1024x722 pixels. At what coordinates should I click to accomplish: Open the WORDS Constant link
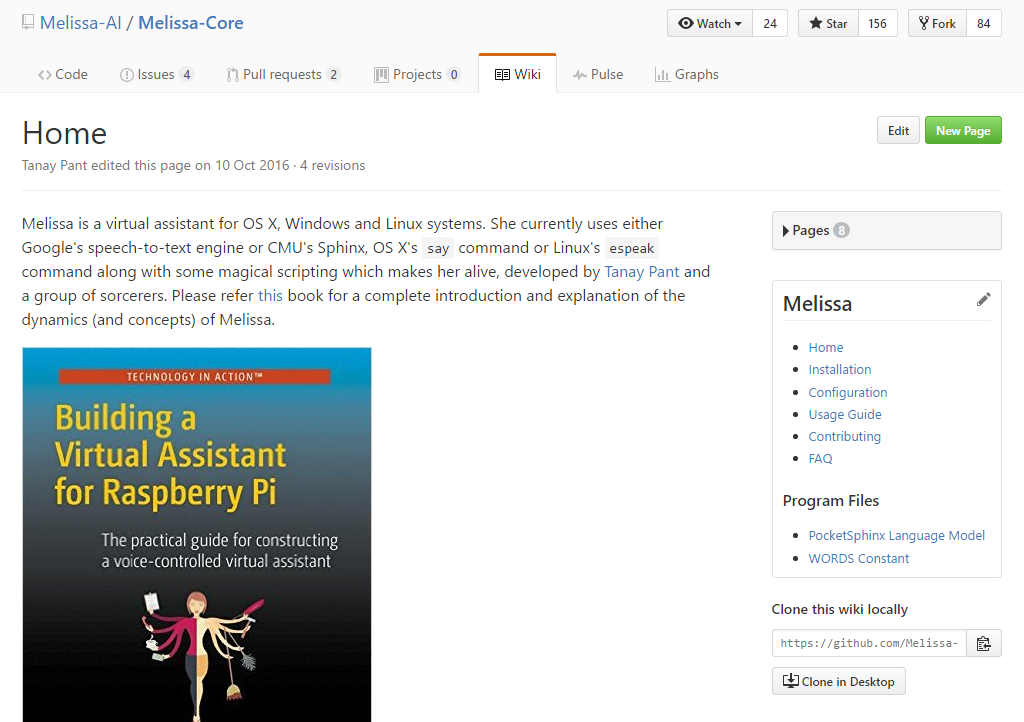pos(859,558)
